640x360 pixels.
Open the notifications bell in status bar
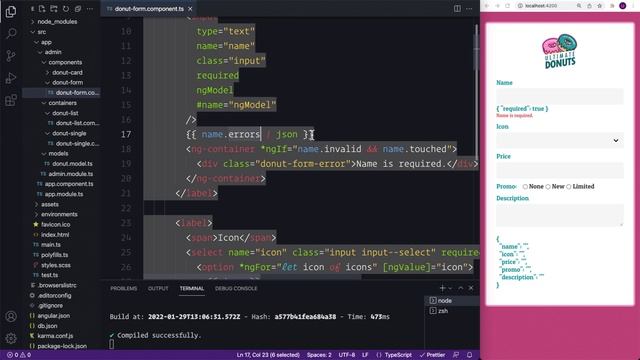tap(469, 355)
